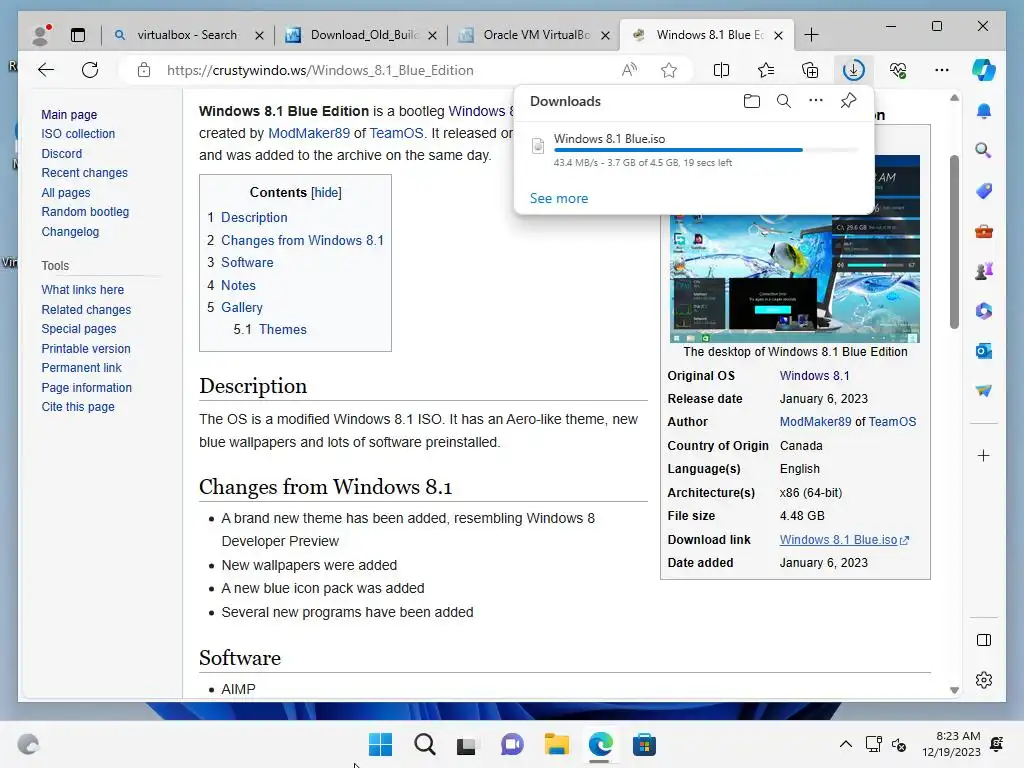Open File Explorer from taskbar
Screen dimensions: 1024x768
coord(556,744)
